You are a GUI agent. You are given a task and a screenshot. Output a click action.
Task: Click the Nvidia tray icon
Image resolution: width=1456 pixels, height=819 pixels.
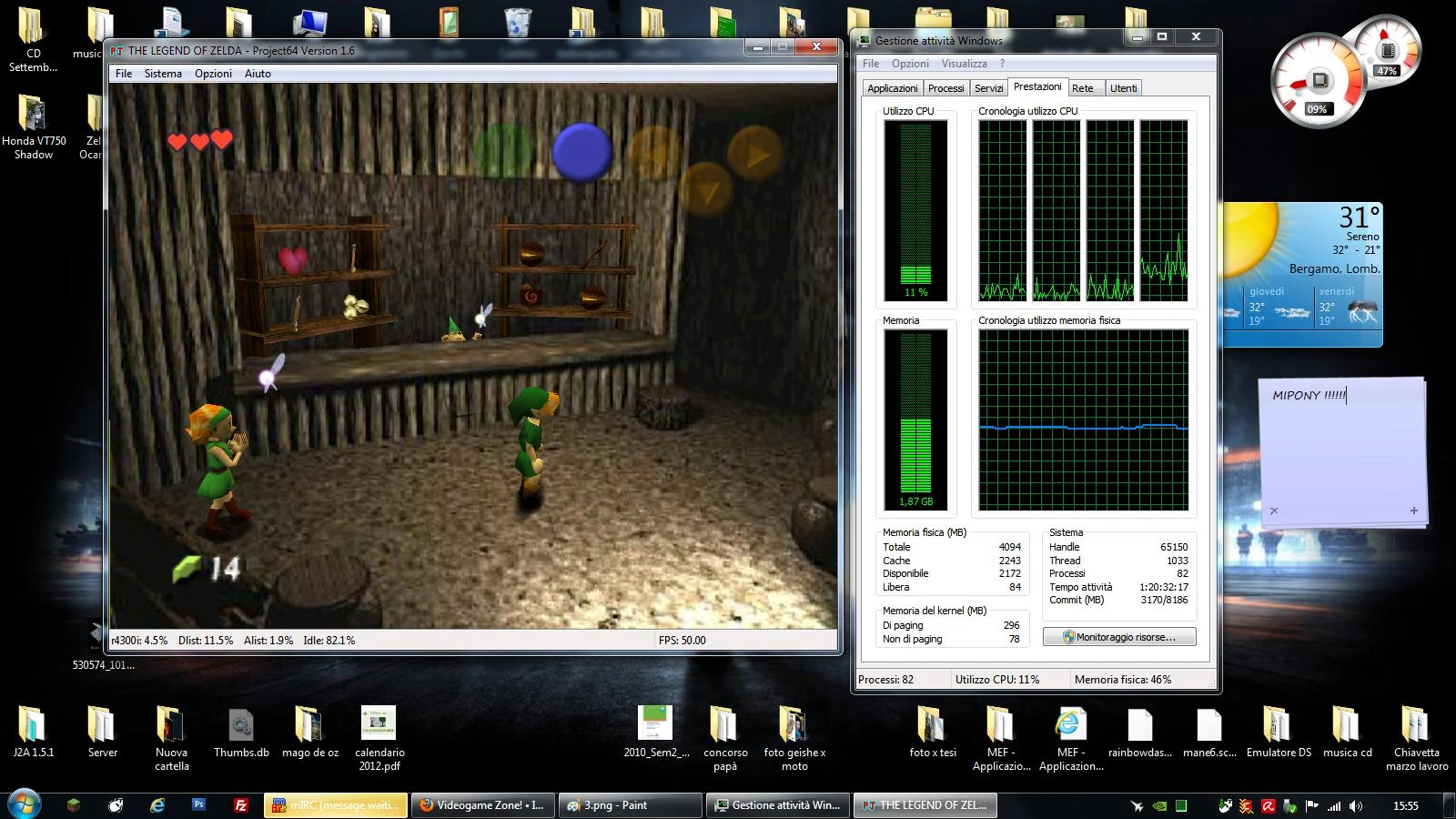[1158, 805]
